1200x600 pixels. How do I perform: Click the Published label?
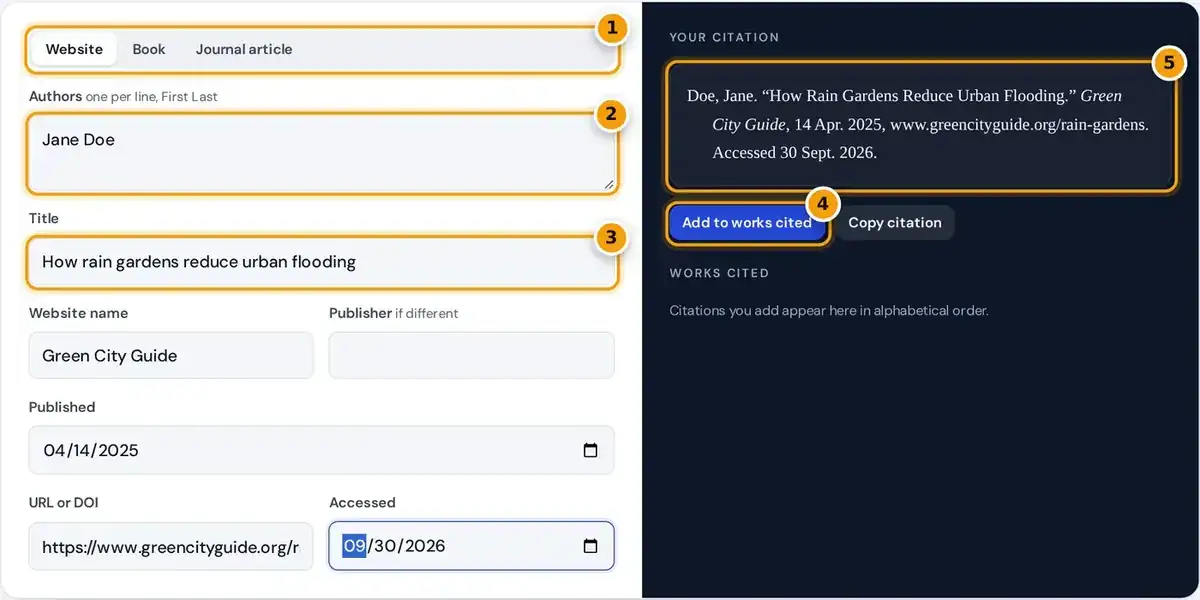pos(62,407)
